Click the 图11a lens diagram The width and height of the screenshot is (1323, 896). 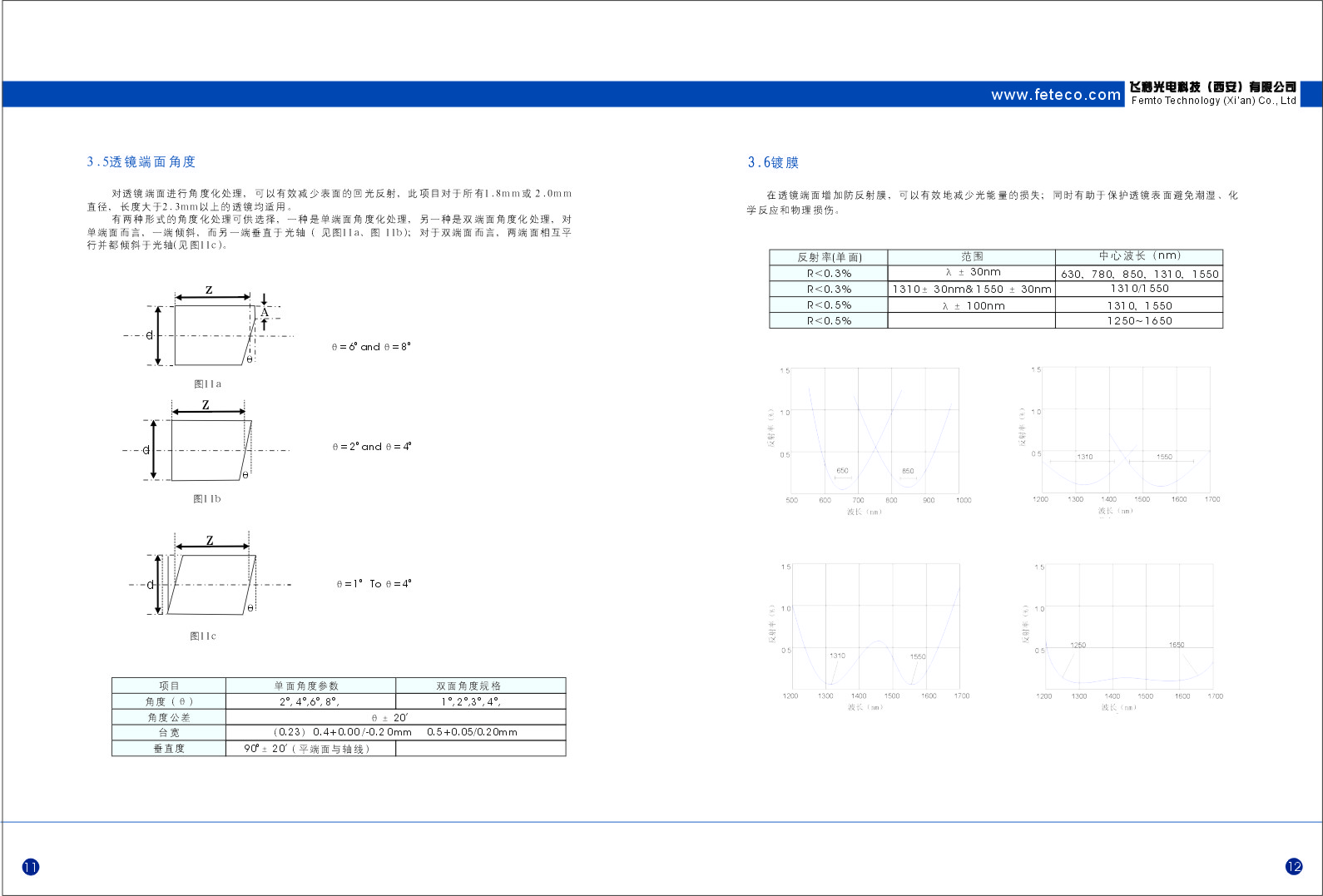(208, 333)
